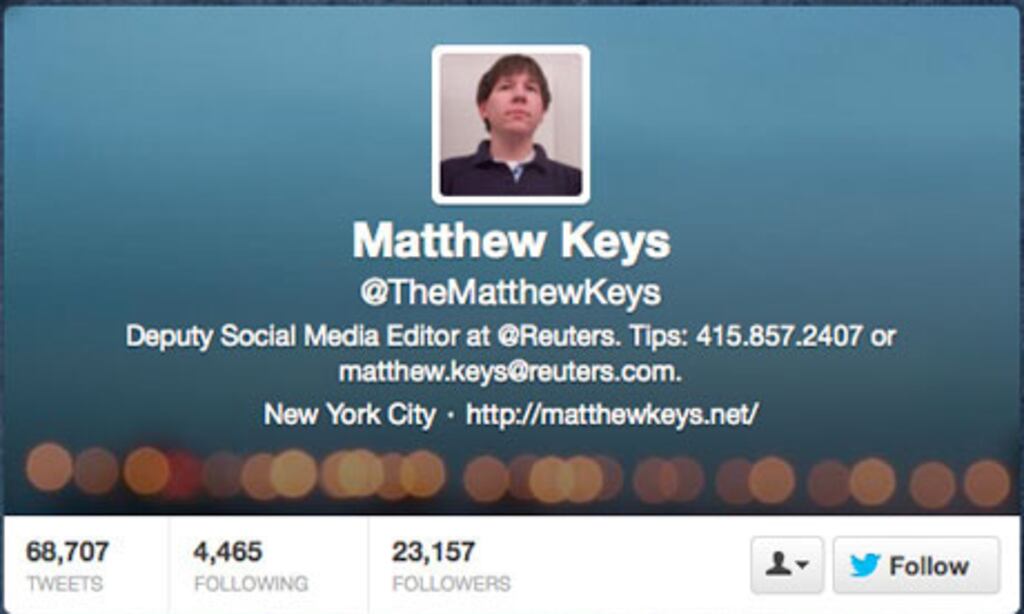The height and width of the screenshot is (614, 1024).
Task: Open the FOLLOWING label
Action: (x=251, y=583)
